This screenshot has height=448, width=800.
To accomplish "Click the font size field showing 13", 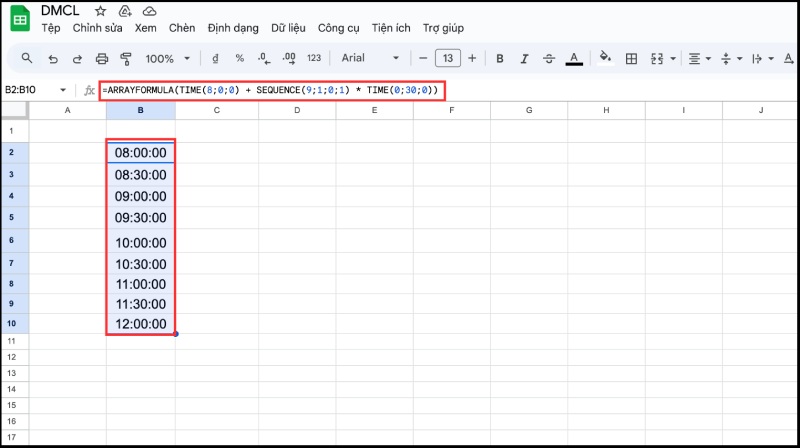I will (447, 58).
